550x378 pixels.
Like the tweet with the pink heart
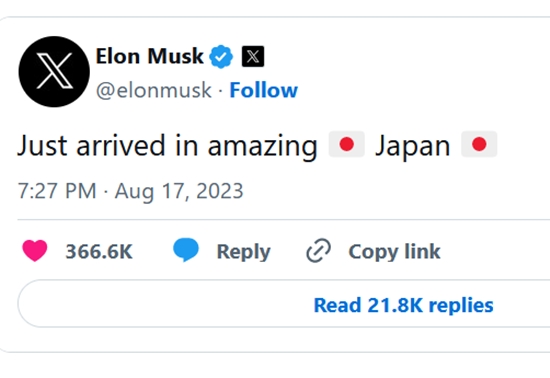point(35,250)
